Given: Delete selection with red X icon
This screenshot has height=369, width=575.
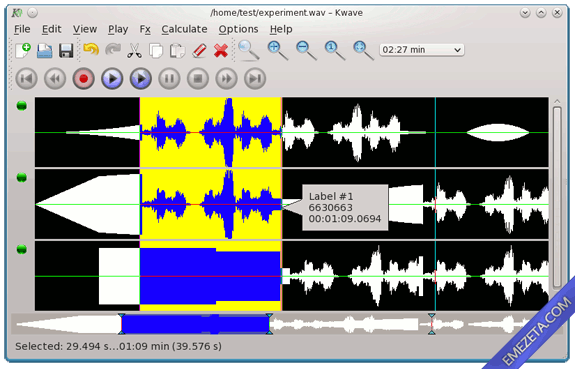Looking at the screenshot, I should point(221,51).
